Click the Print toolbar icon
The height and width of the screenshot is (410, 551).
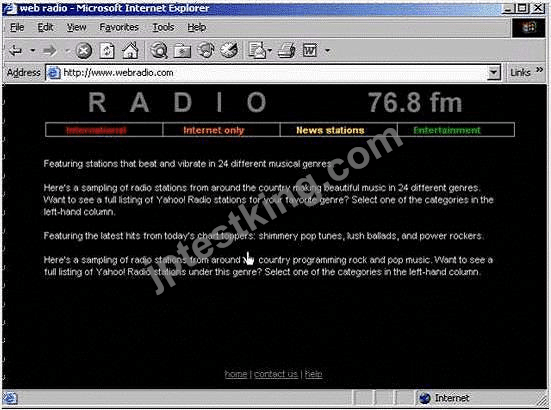point(286,50)
